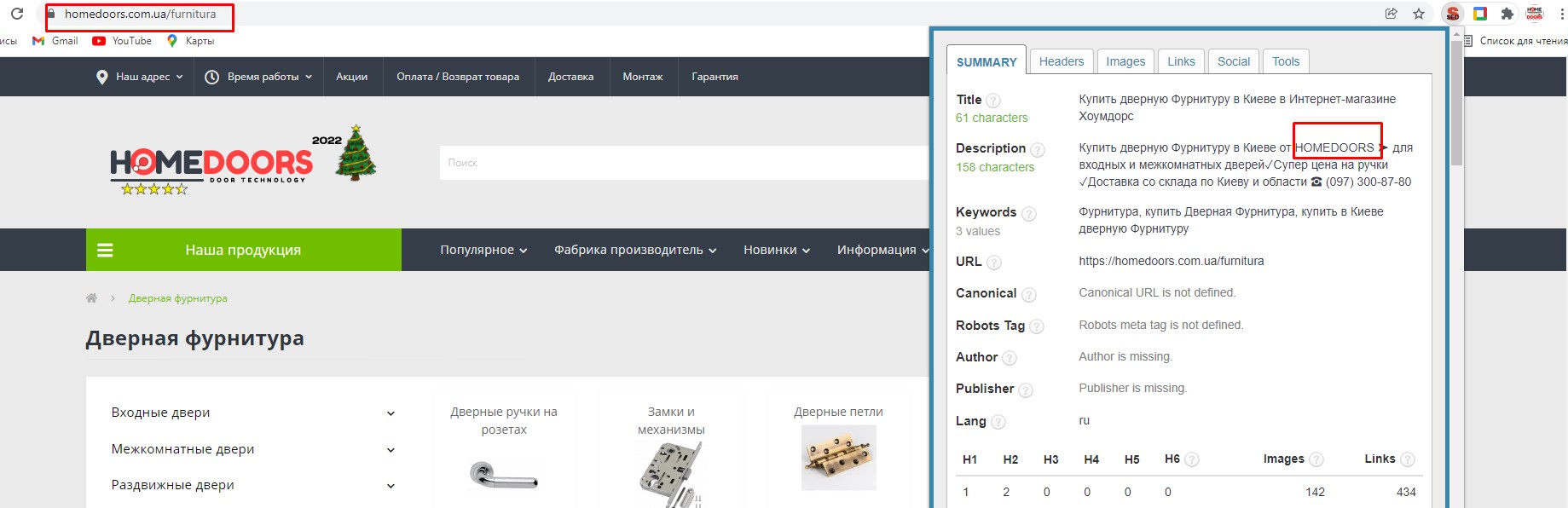Viewport: 1568px width, 508px height.
Task: Expand the Входные двери category
Action: tap(391, 413)
